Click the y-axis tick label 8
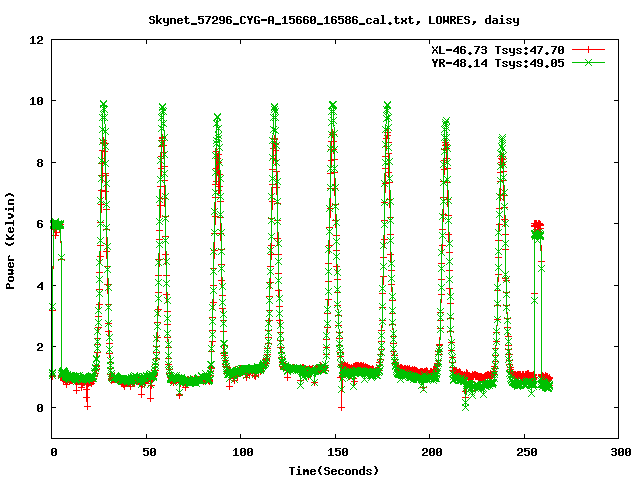The height and width of the screenshot is (480, 640). pos(40,163)
